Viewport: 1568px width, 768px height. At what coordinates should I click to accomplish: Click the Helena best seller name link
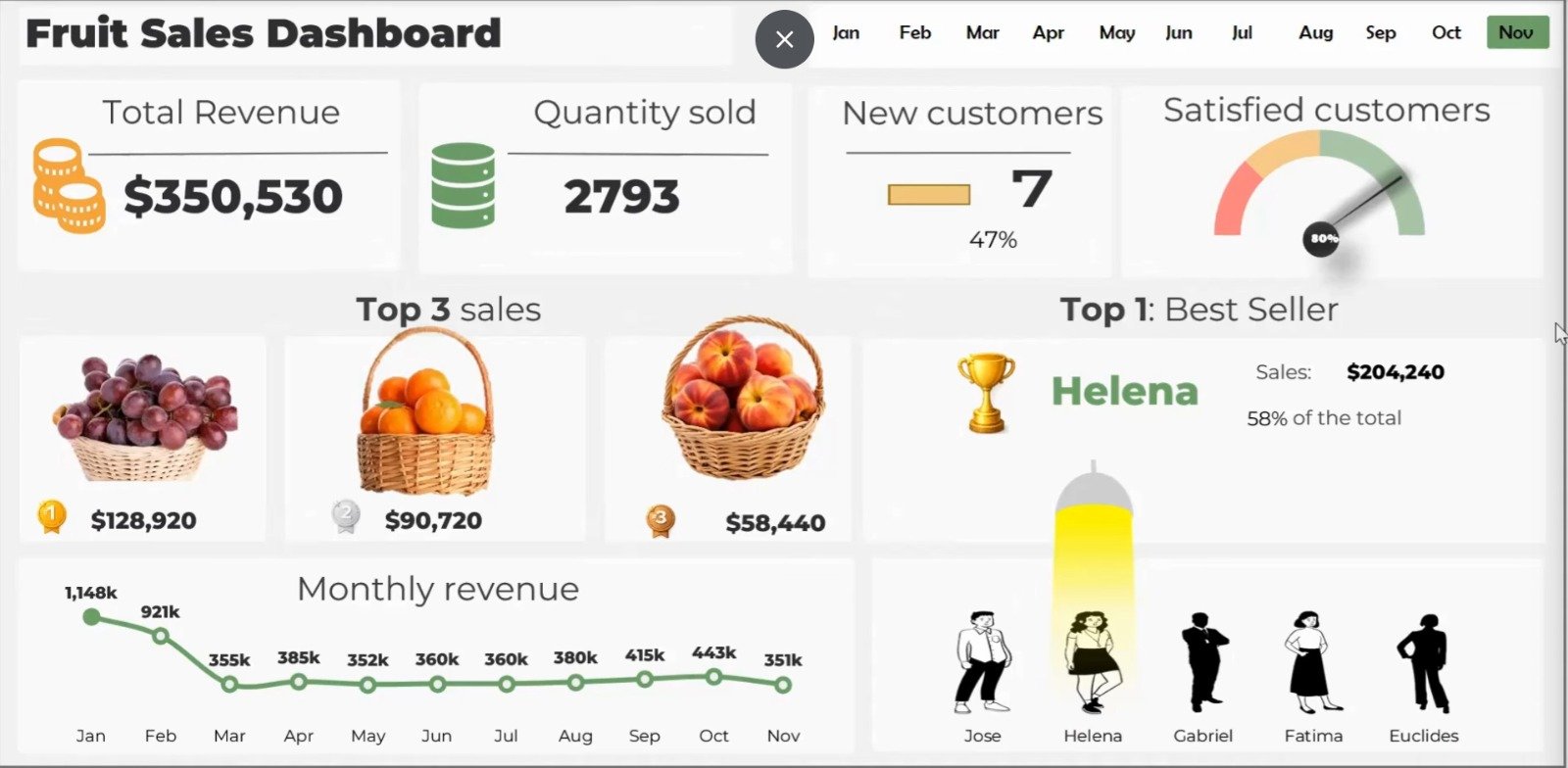(1124, 391)
